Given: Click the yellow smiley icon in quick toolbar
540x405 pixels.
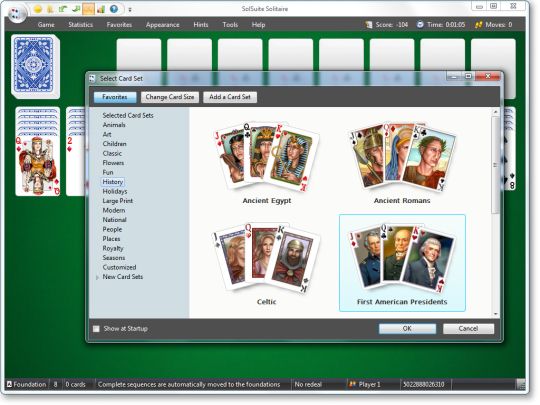Looking at the screenshot, I should click(38, 9).
